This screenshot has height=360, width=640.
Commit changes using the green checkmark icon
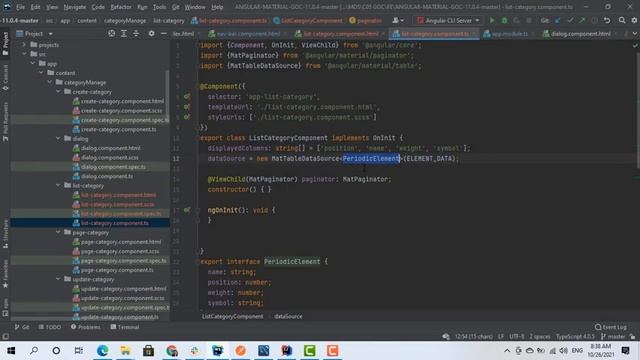570,20
